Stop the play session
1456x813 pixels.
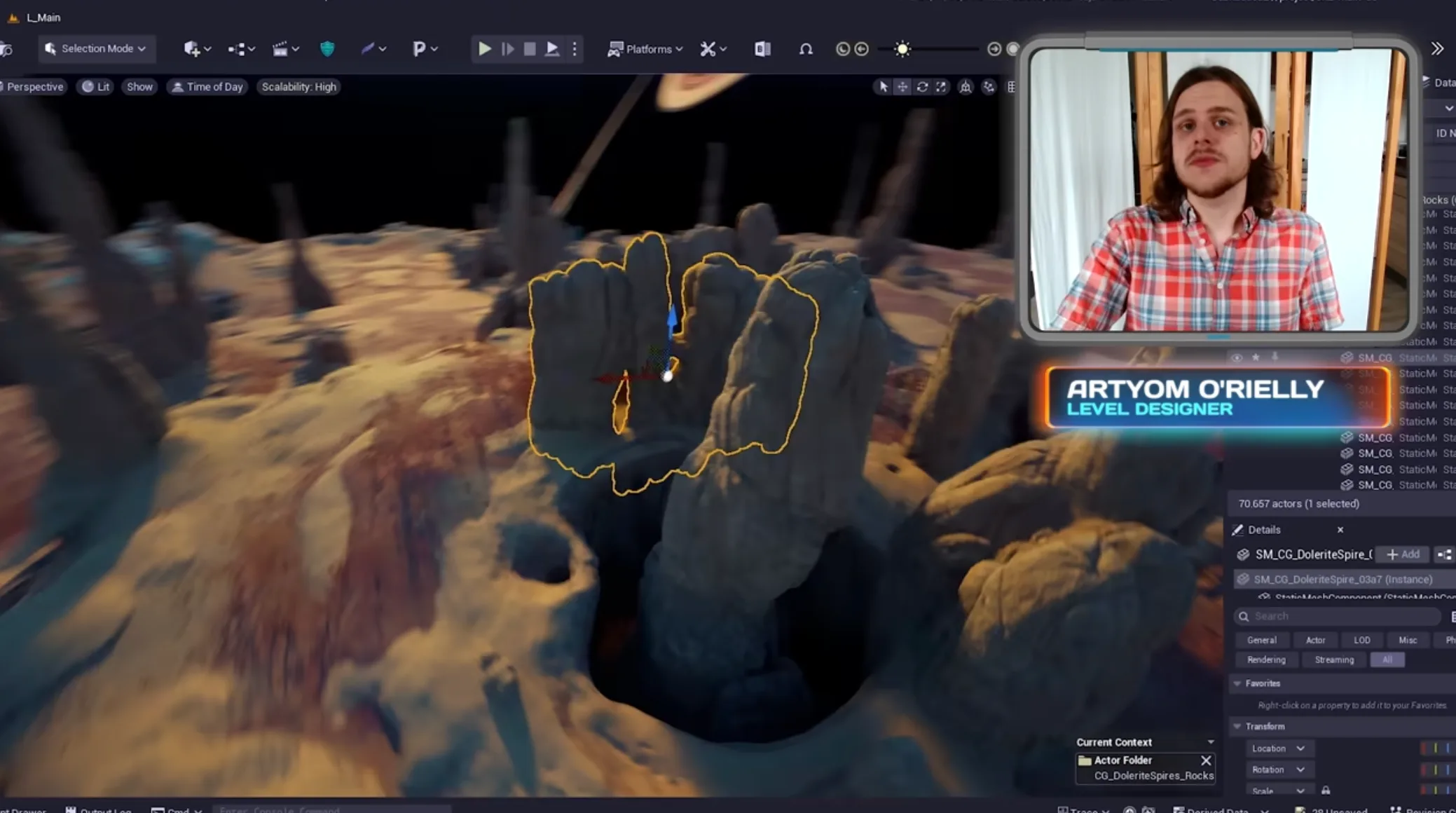[530, 48]
